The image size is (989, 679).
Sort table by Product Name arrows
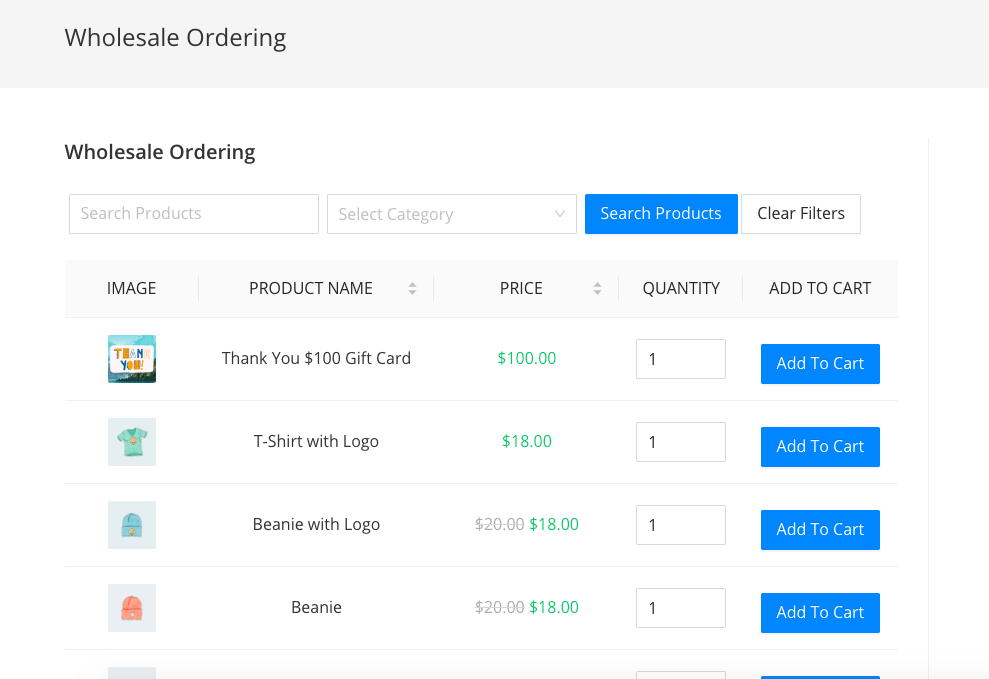click(412, 289)
